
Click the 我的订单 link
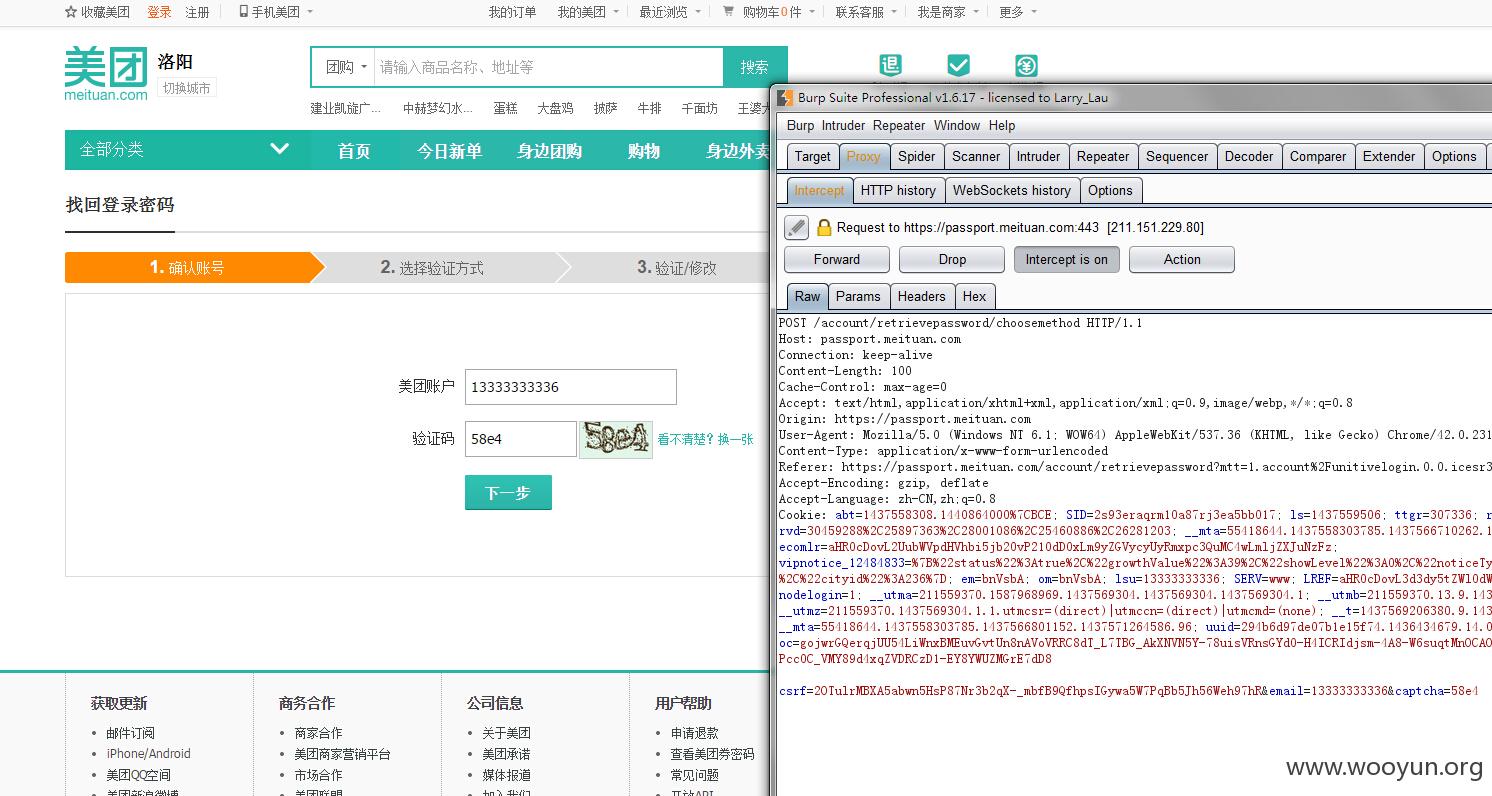coord(512,12)
